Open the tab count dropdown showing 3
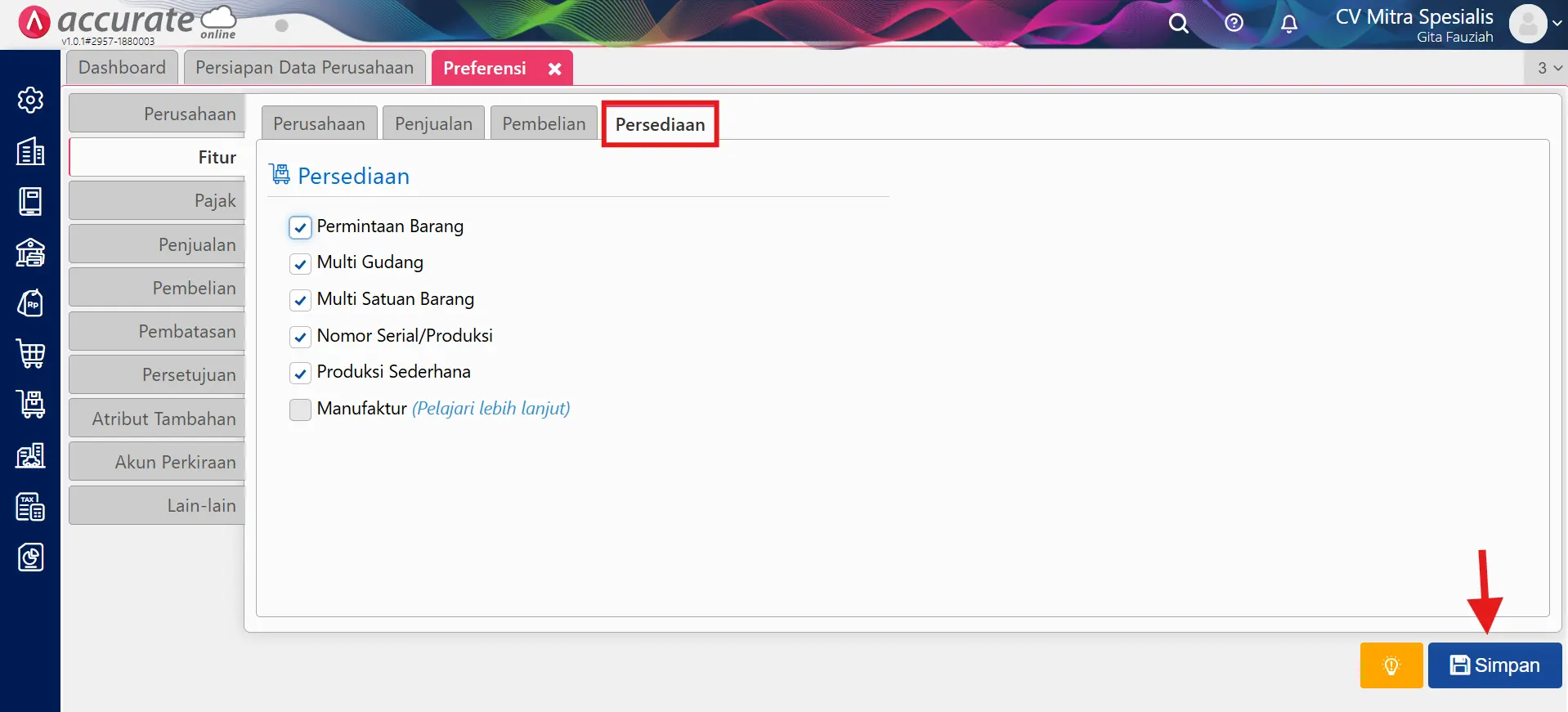The height and width of the screenshot is (712, 1568). [x=1548, y=68]
